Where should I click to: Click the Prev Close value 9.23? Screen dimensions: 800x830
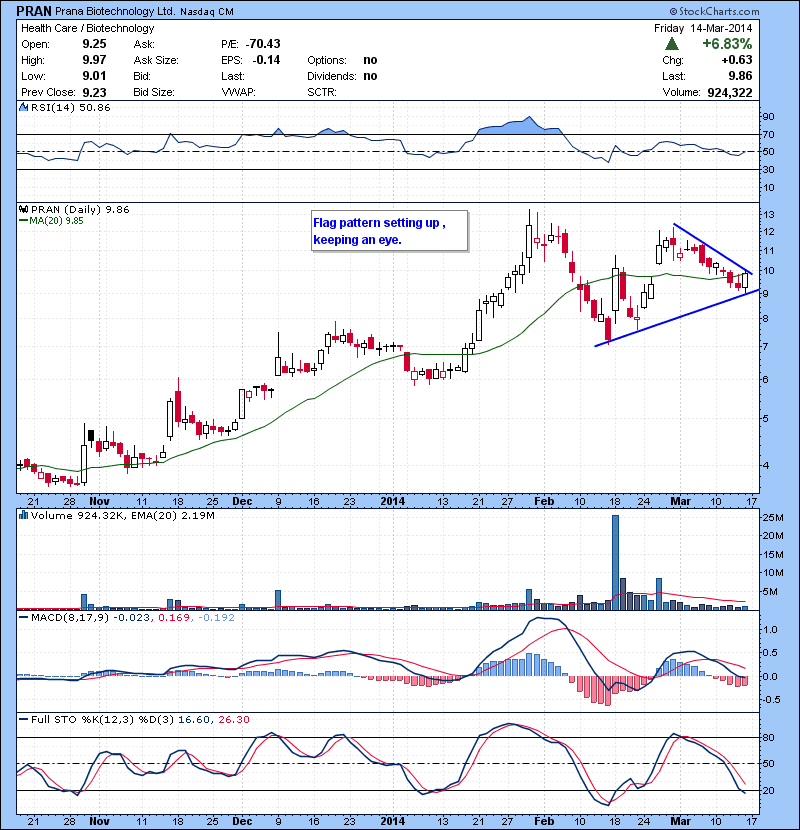[94, 92]
